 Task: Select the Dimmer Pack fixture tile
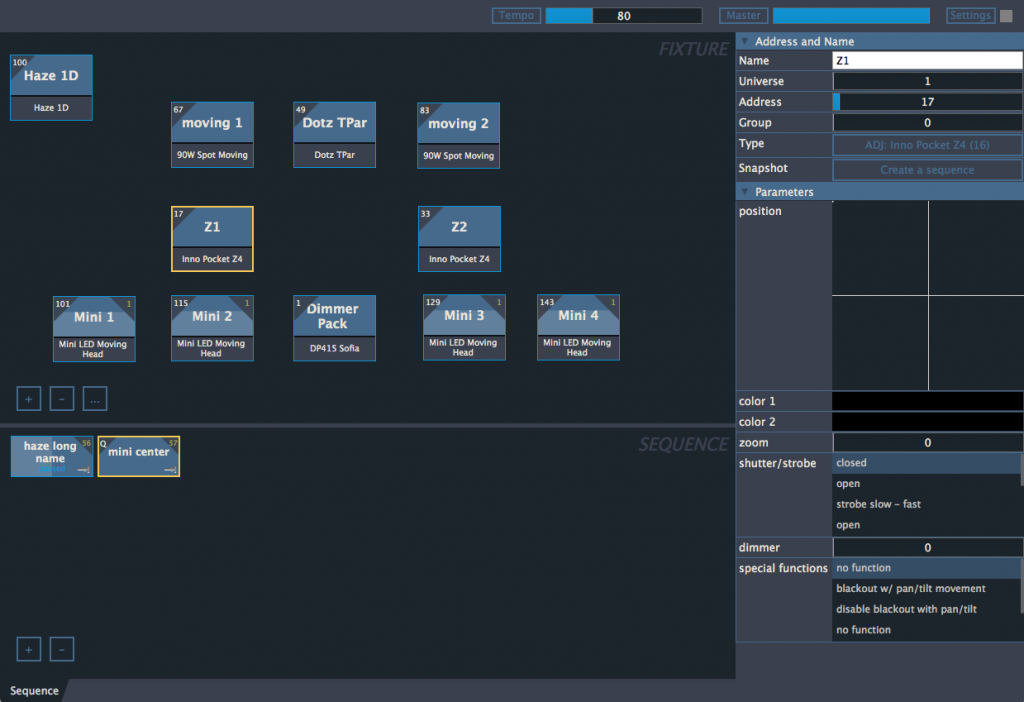[334, 327]
